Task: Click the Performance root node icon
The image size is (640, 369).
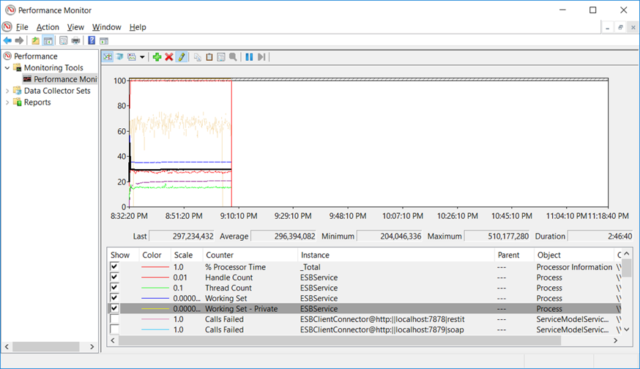Action: [7, 56]
